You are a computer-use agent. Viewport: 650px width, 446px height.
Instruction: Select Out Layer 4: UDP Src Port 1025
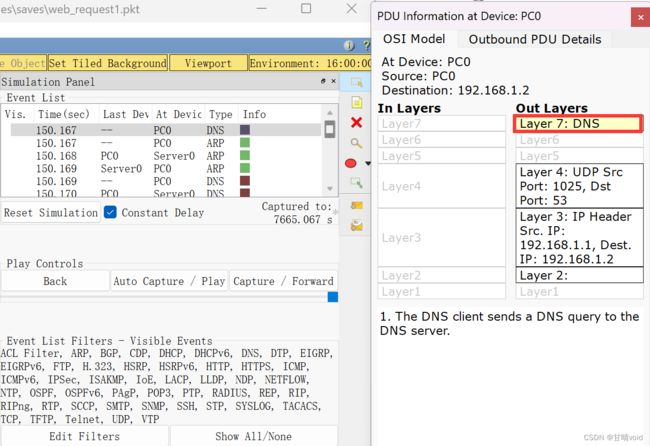tap(579, 186)
